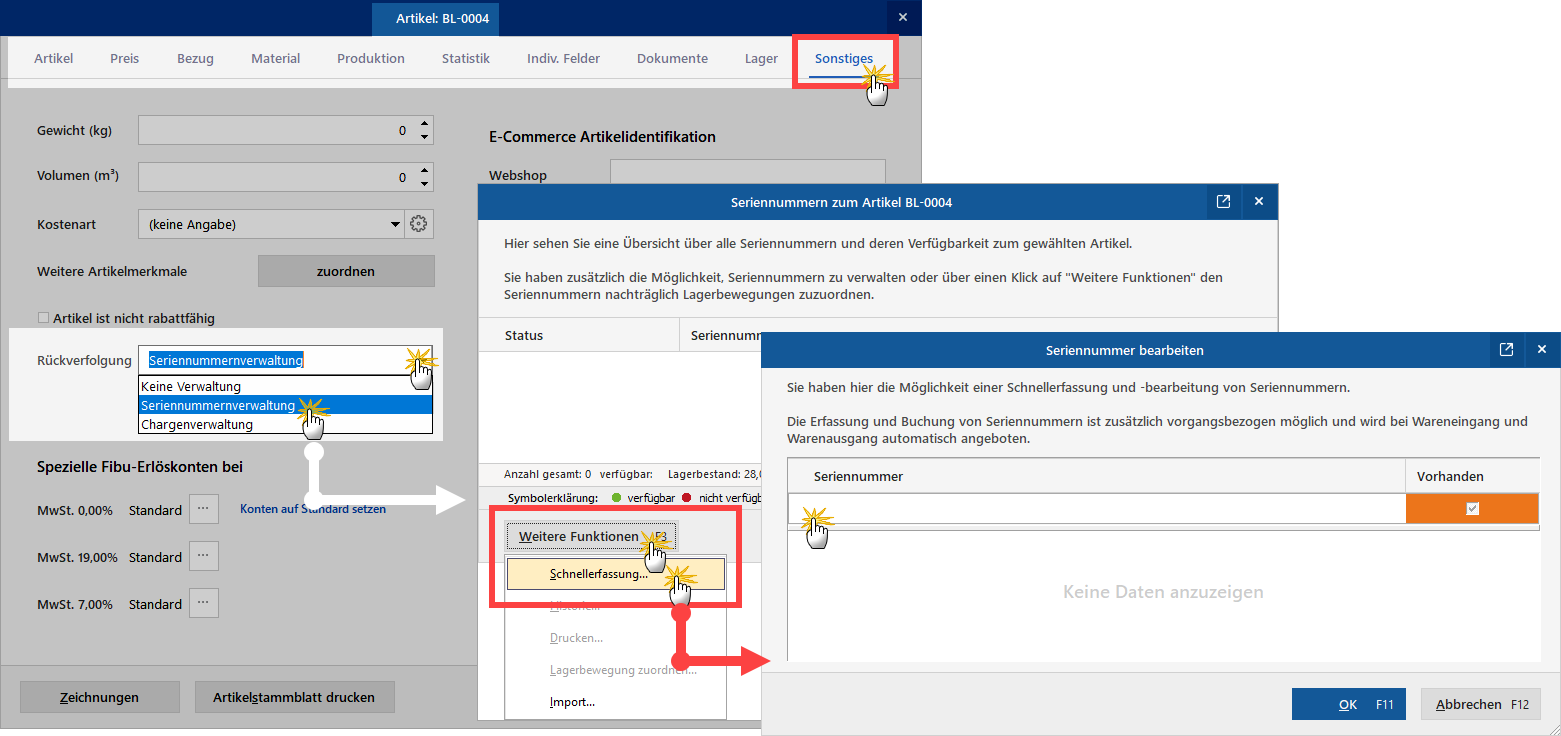Choose 'Keine Verwaltung' in Rückverfolgung list
Image resolution: width=1561 pixels, height=736 pixels.
[x=191, y=386]
